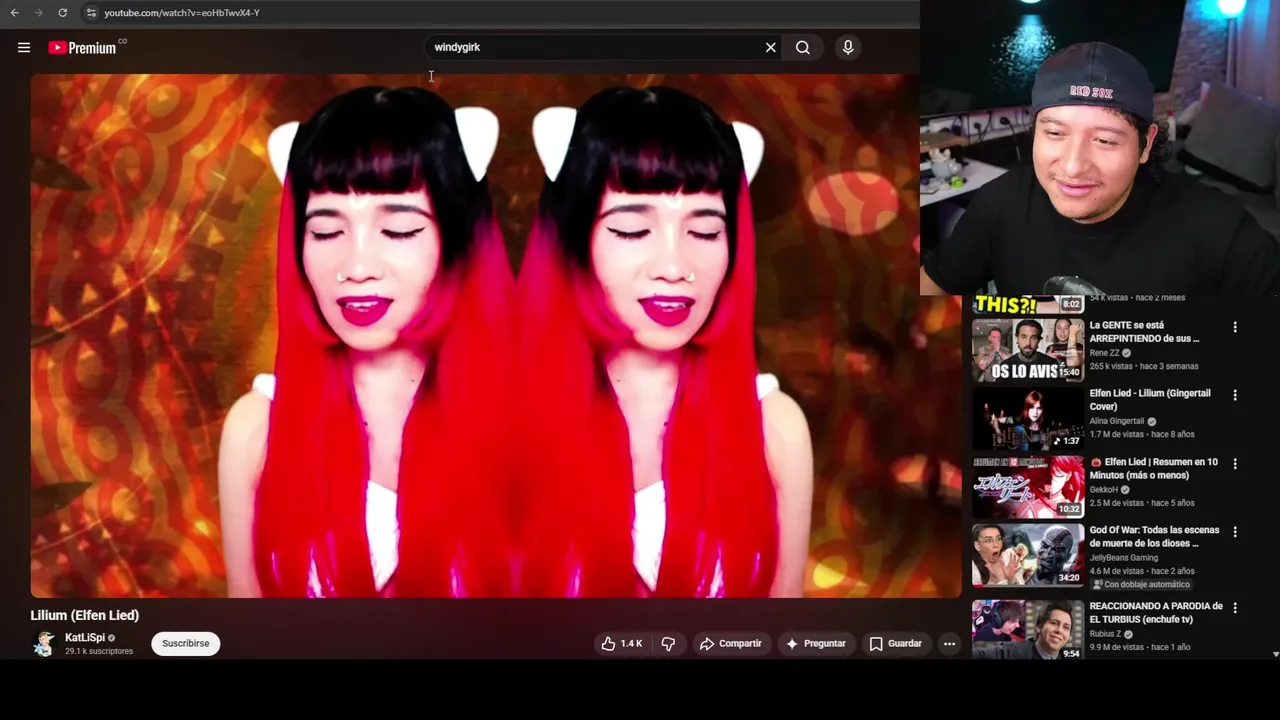Open thumbnail of Elfen Lied Resumen video
The image size is (1280, 720).
(x=1028, y=487)
